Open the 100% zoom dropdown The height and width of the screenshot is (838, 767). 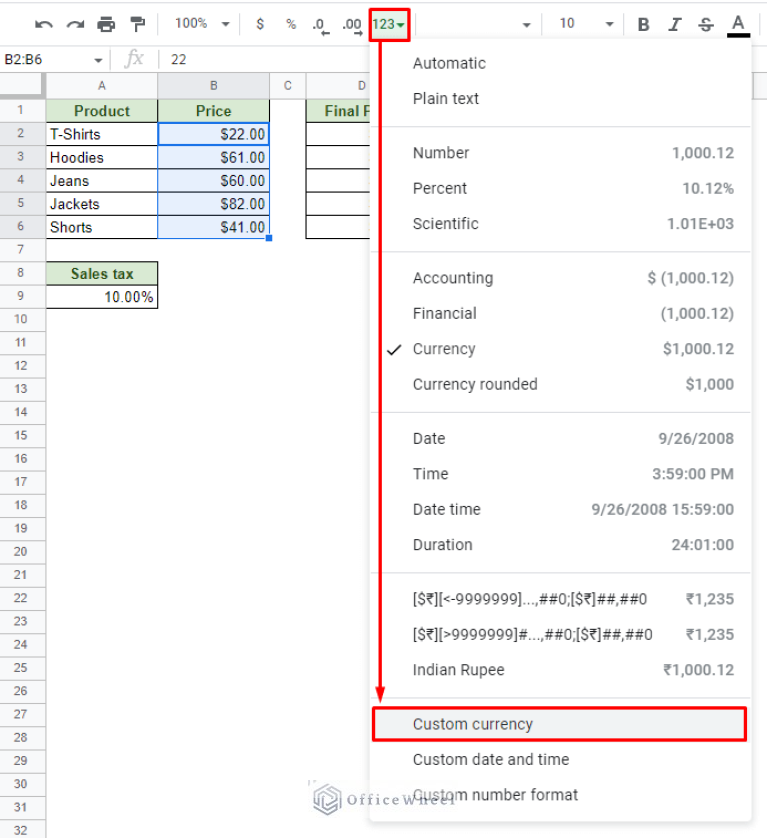pyautogui.click(x=202, y=24)
